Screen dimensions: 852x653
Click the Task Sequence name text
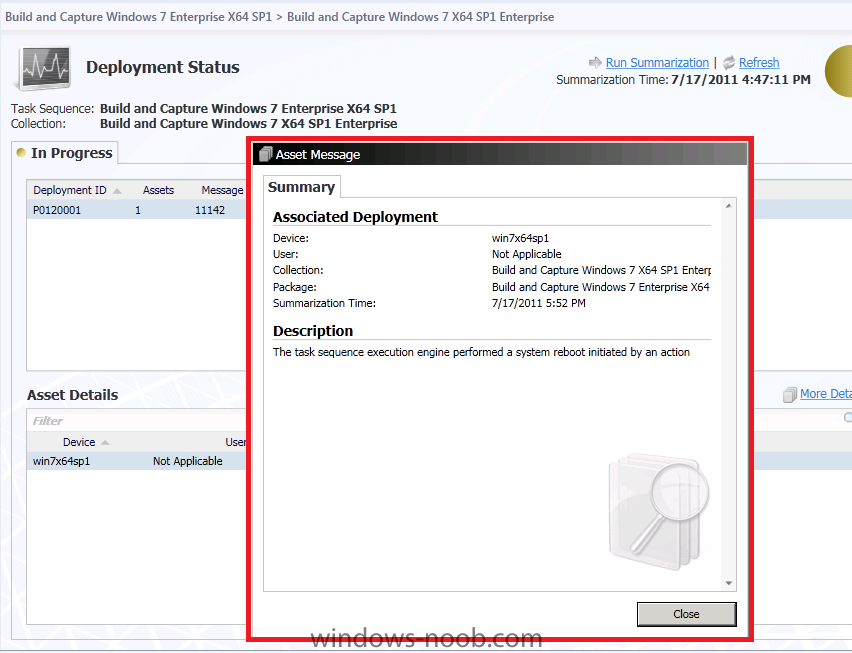(248, 108)
